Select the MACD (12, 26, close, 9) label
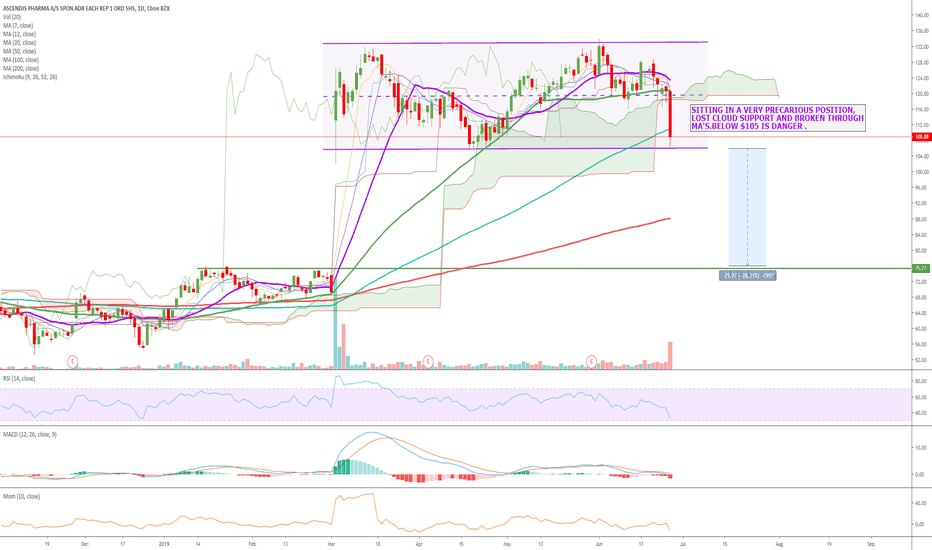This screenshot has width=932, height=550. click(x=30, y=435)
